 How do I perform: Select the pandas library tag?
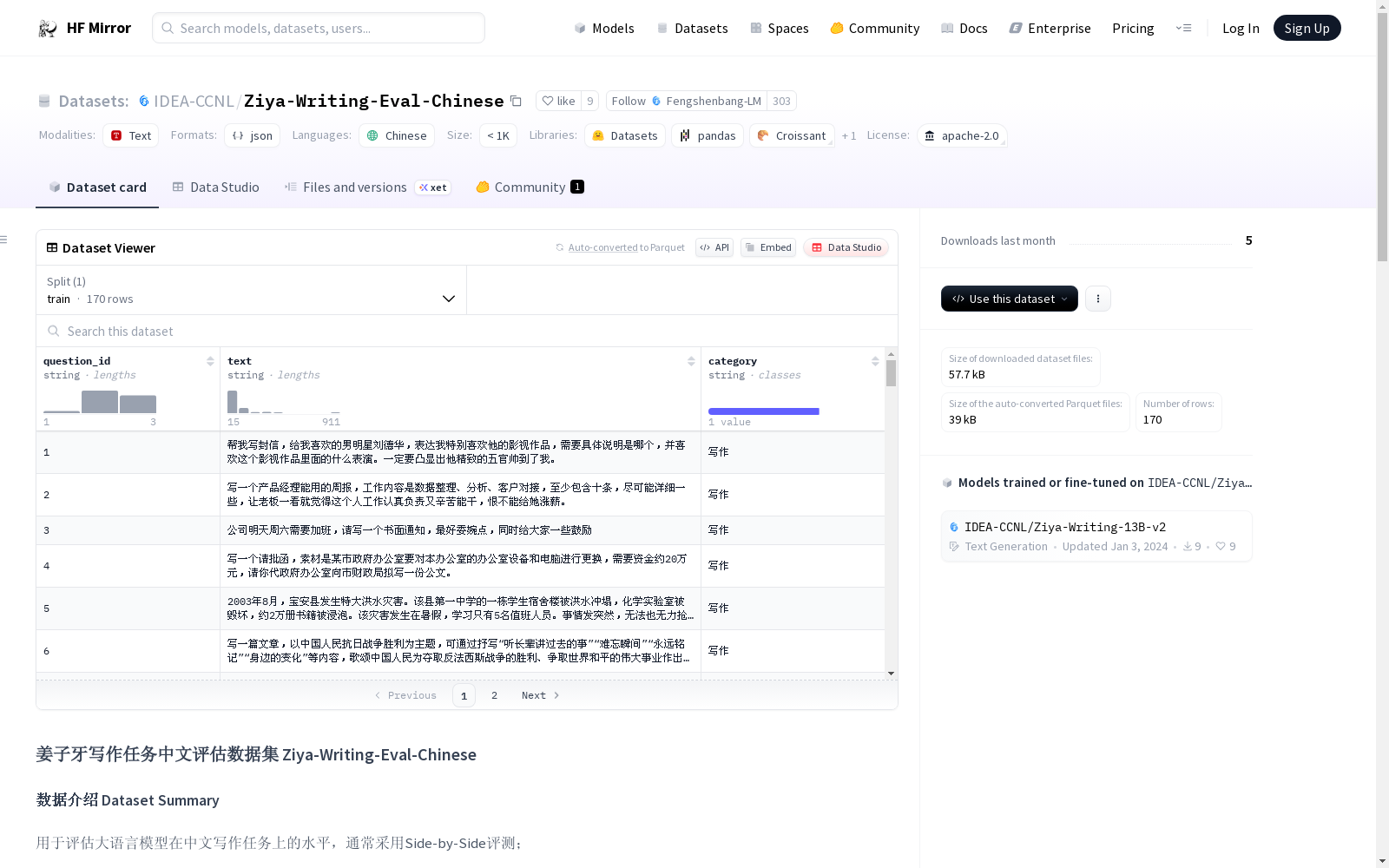tap(708, 135)
